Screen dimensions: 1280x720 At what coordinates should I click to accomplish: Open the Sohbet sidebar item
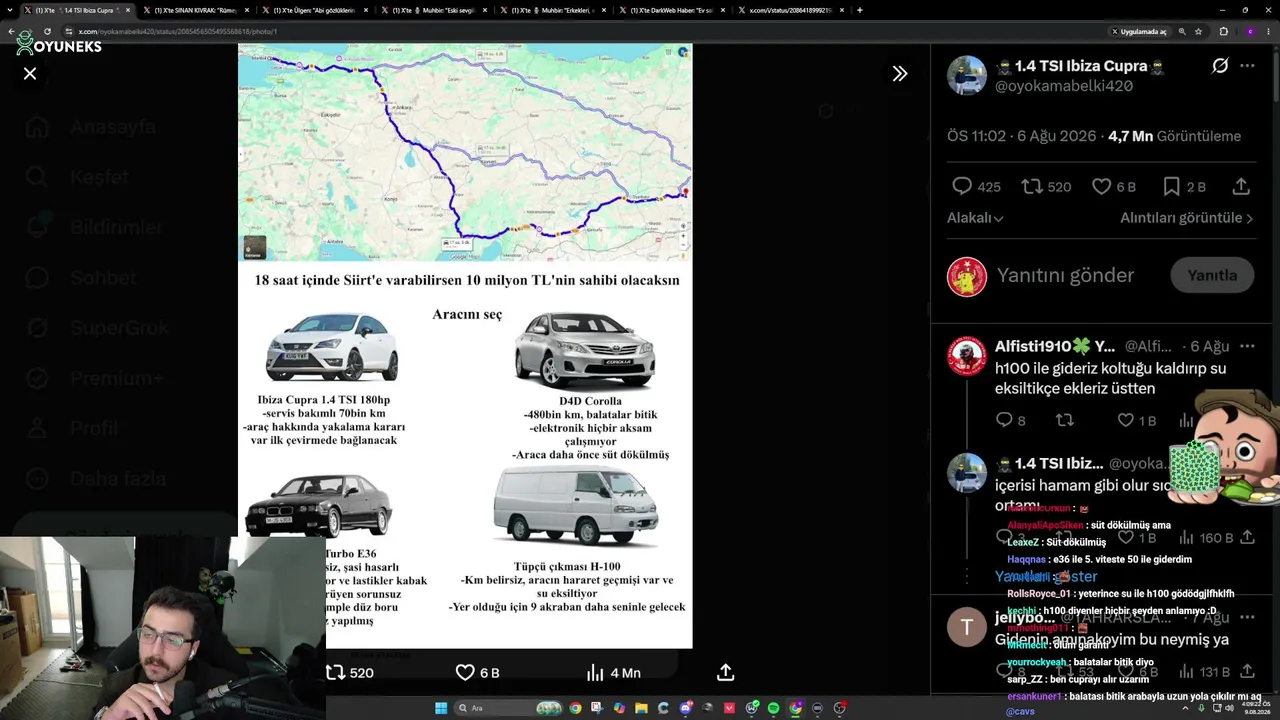[80, 277]
